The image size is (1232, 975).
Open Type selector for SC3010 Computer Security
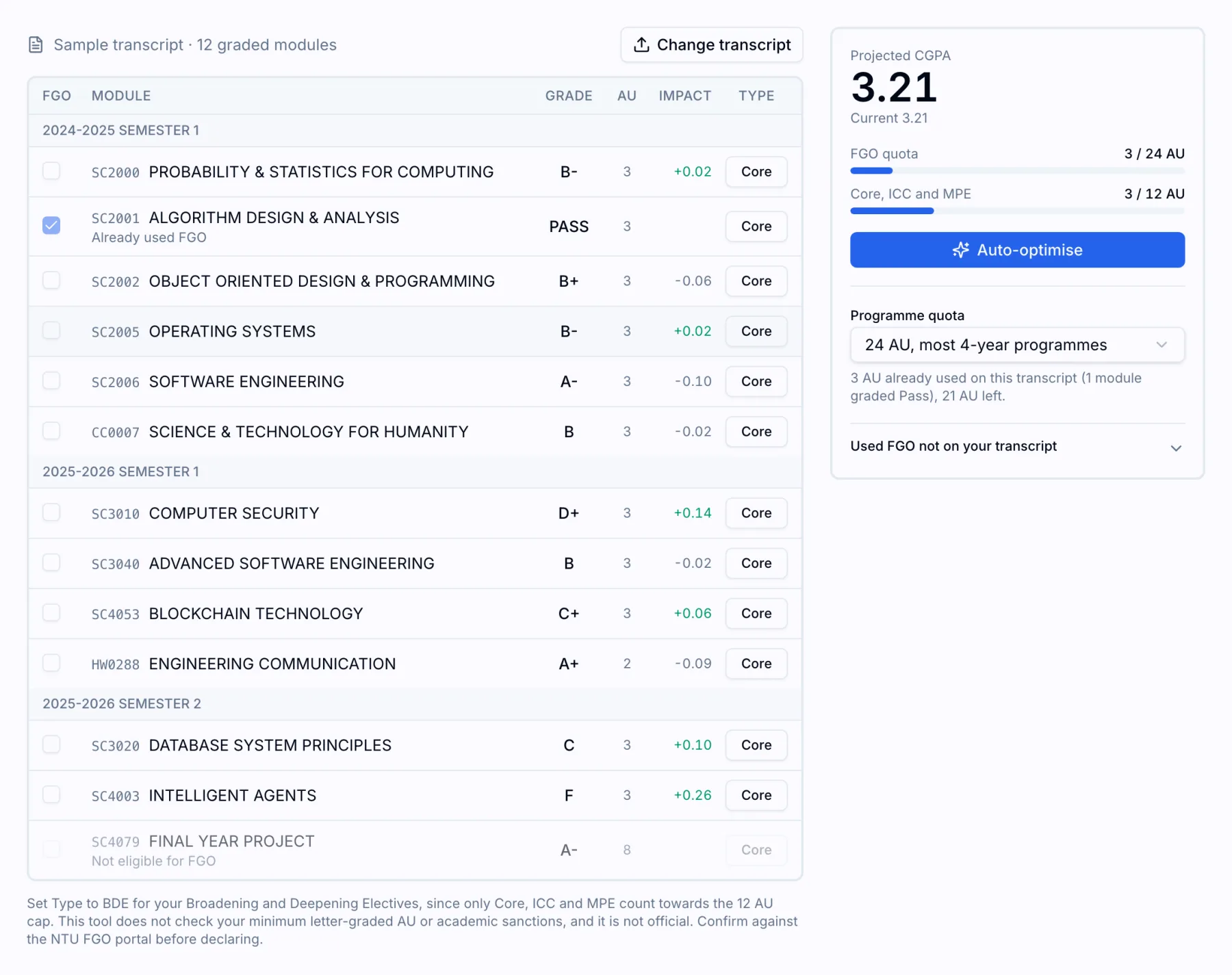click(756, 513)
